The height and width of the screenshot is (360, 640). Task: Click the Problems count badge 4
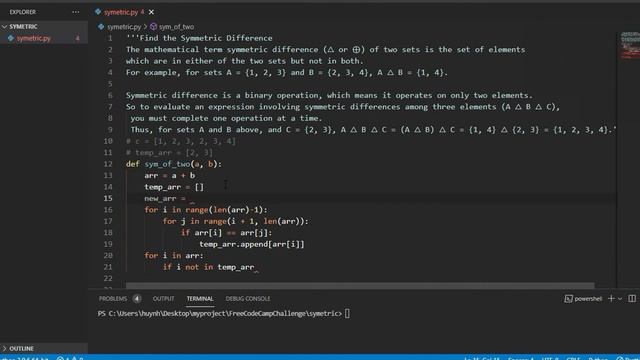coord(137,299)
